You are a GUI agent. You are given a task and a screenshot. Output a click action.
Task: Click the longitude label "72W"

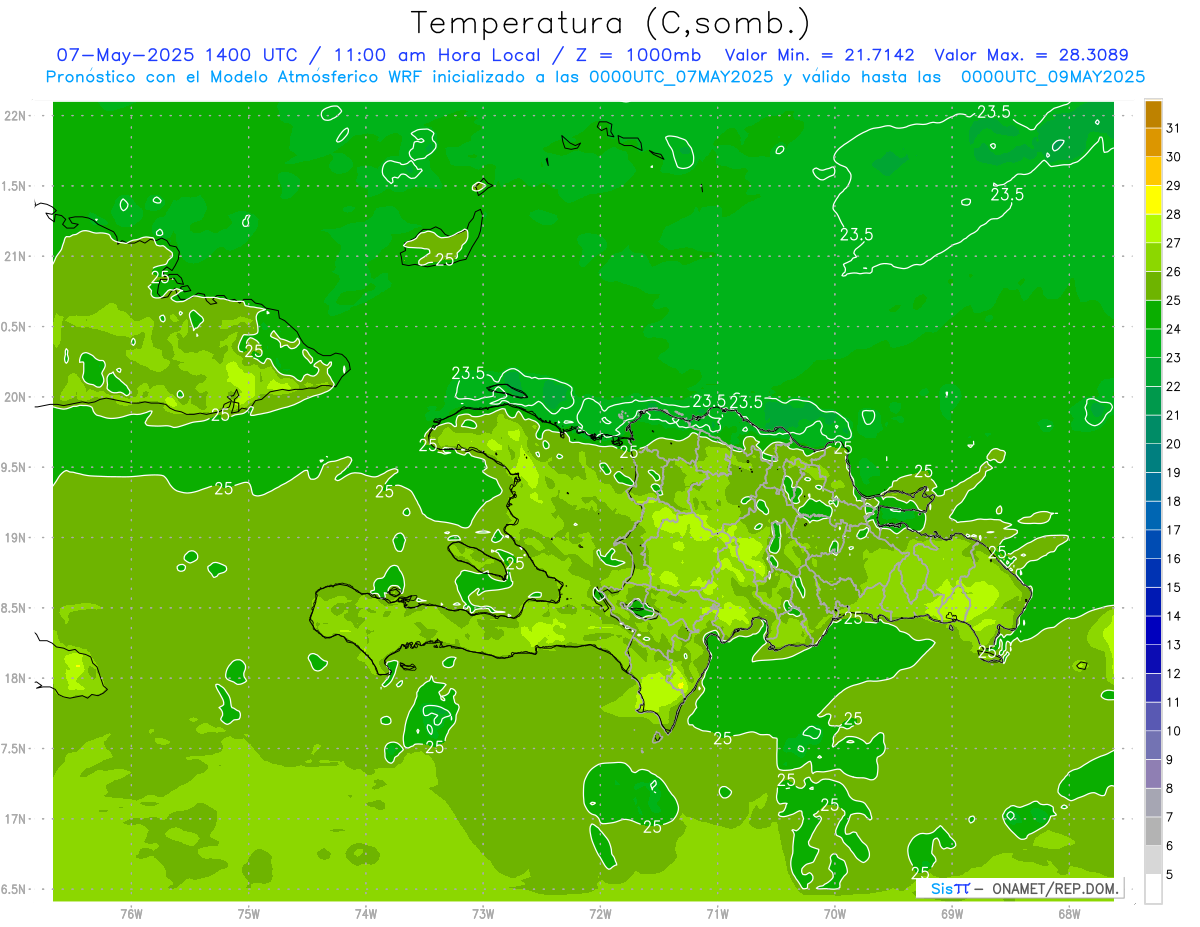click(x=600, y=914)
